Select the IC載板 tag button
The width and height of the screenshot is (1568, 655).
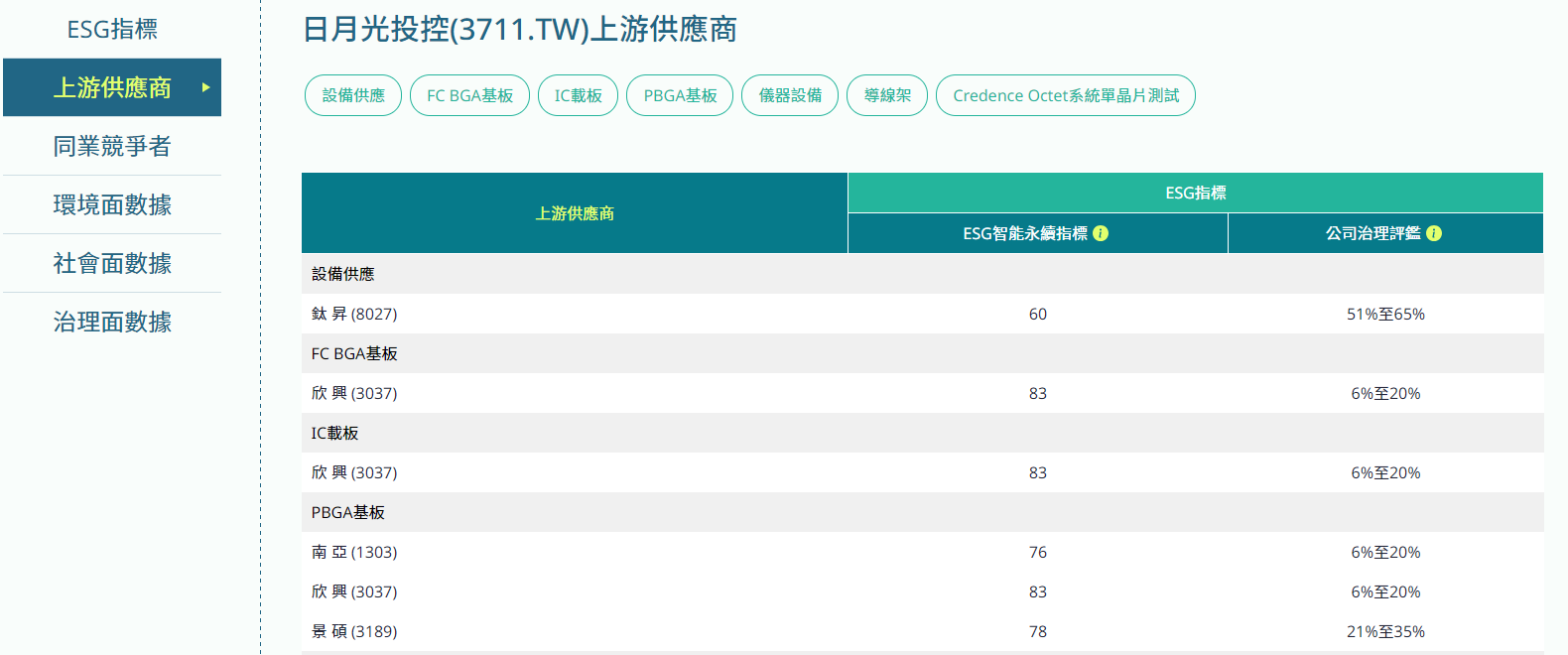click(578, 95)
